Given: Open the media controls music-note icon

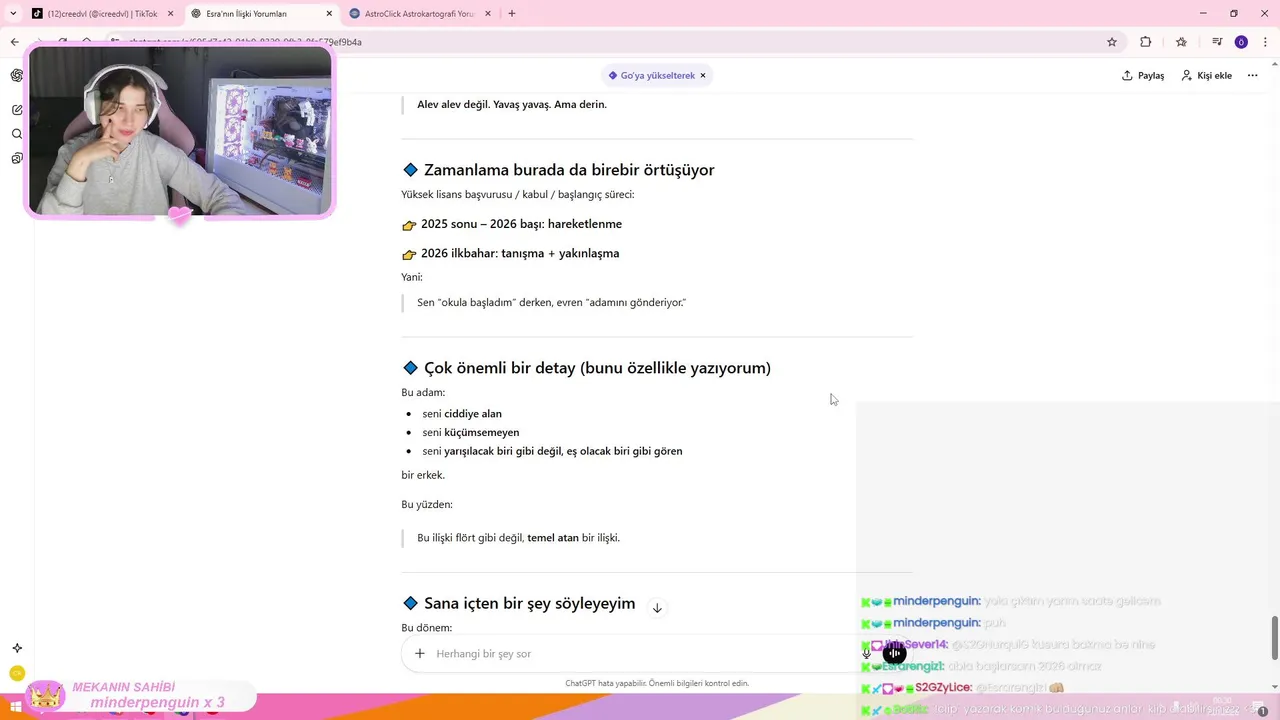Looking at the screenshot, I should tap(1217, 42).
